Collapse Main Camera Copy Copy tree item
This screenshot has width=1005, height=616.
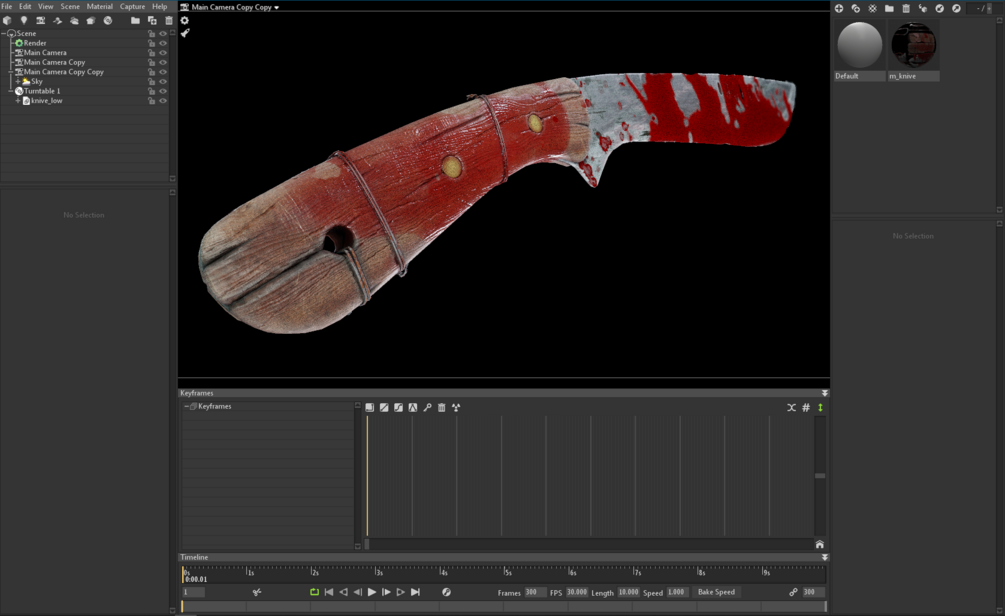pos(10,72)
